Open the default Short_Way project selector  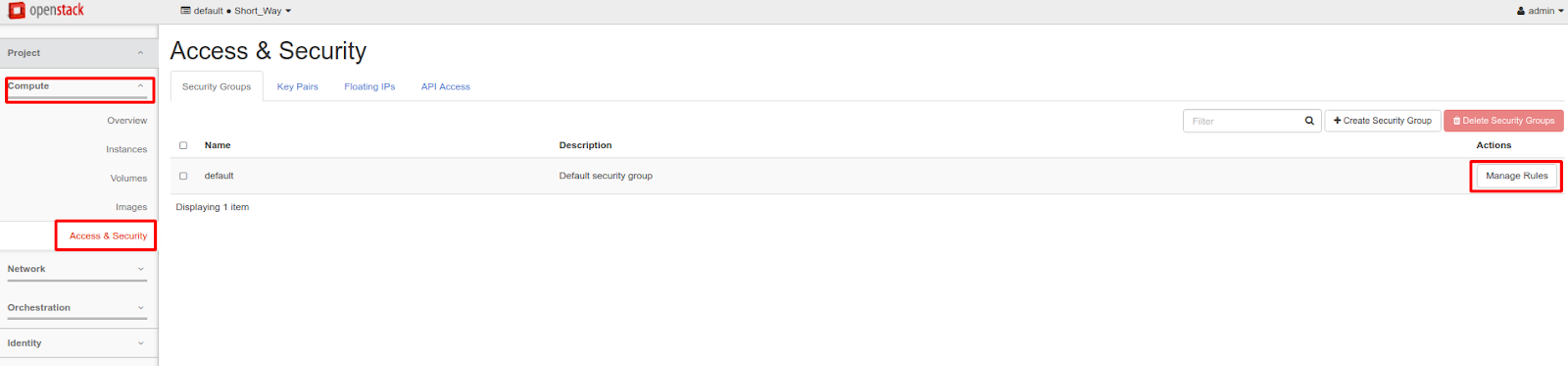(x=235, y=11)
